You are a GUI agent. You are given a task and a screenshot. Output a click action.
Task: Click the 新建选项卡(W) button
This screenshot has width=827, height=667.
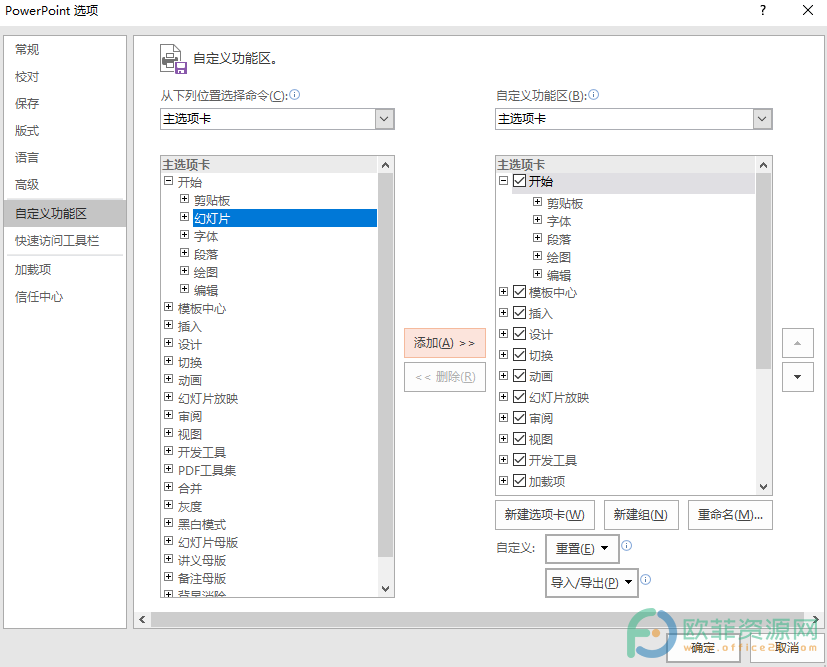point(545,515)
